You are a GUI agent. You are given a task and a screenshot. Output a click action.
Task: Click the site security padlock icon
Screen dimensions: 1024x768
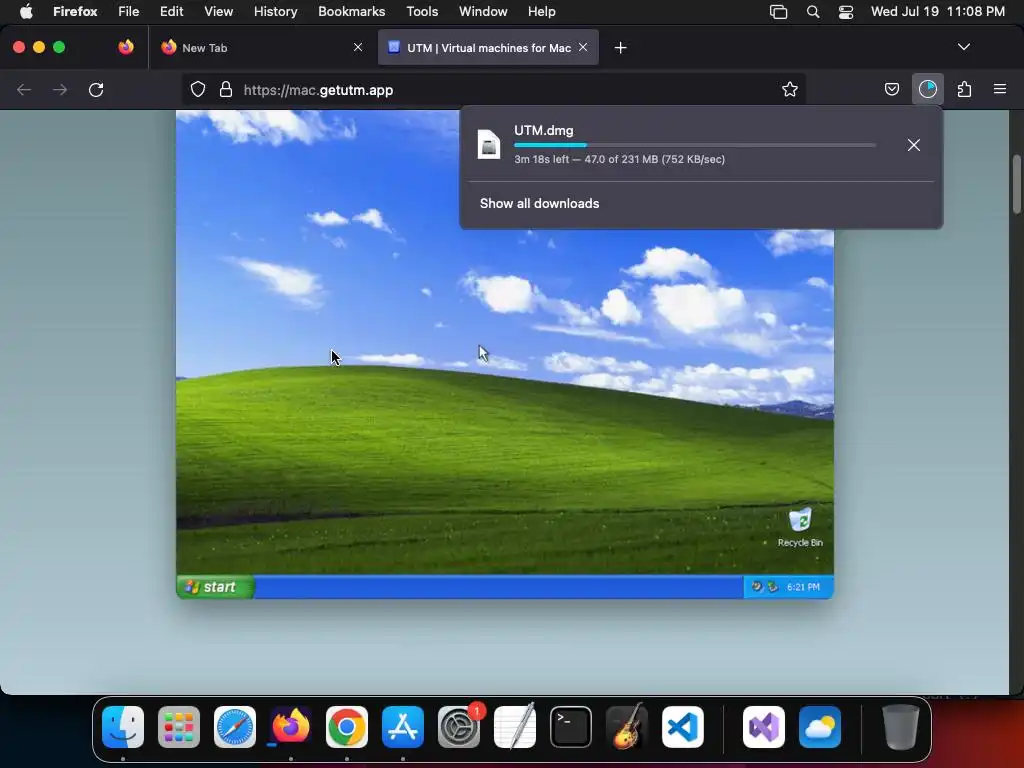(226, 89)
